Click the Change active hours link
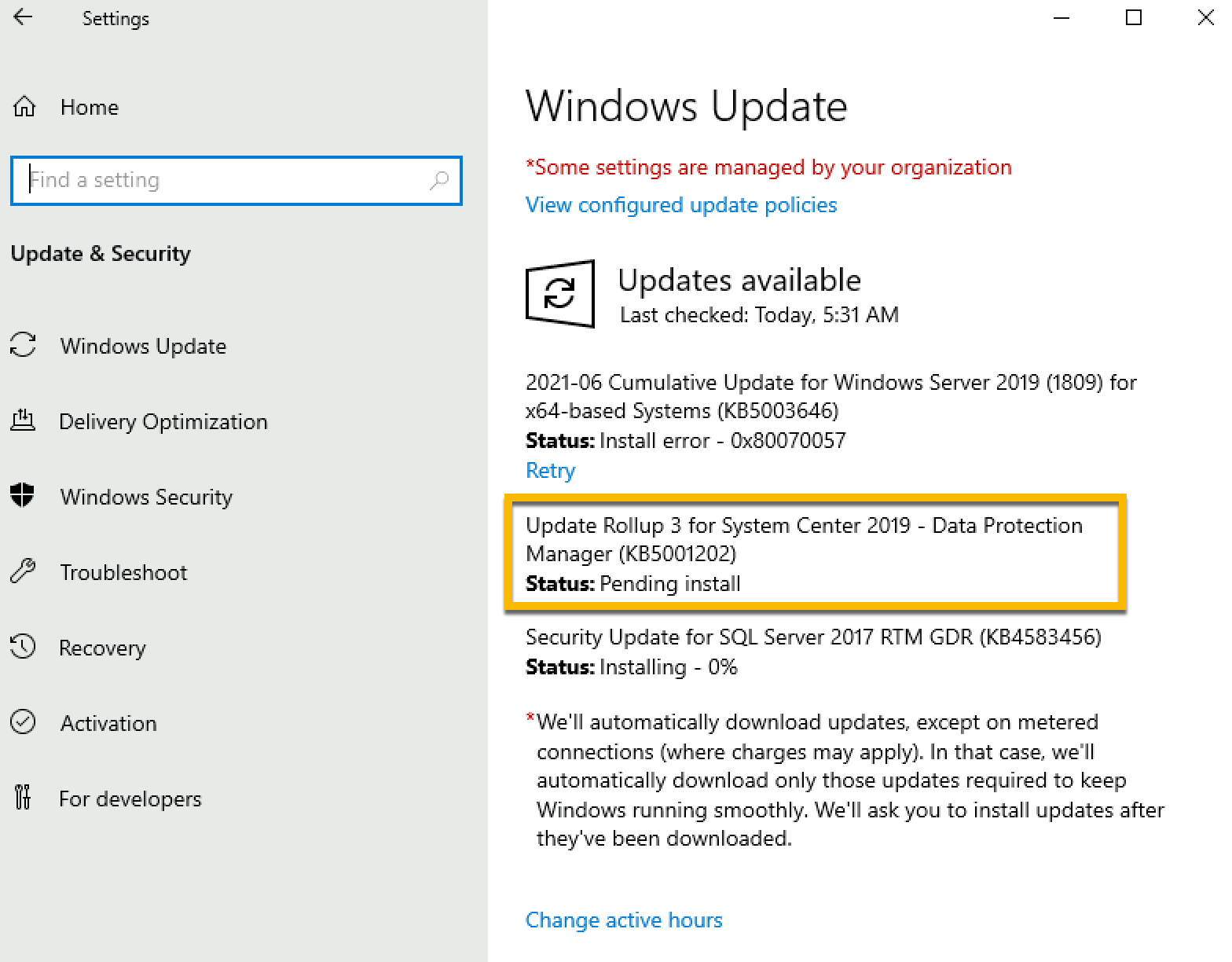Screen dimensions: 1232x962 (624, 920)
